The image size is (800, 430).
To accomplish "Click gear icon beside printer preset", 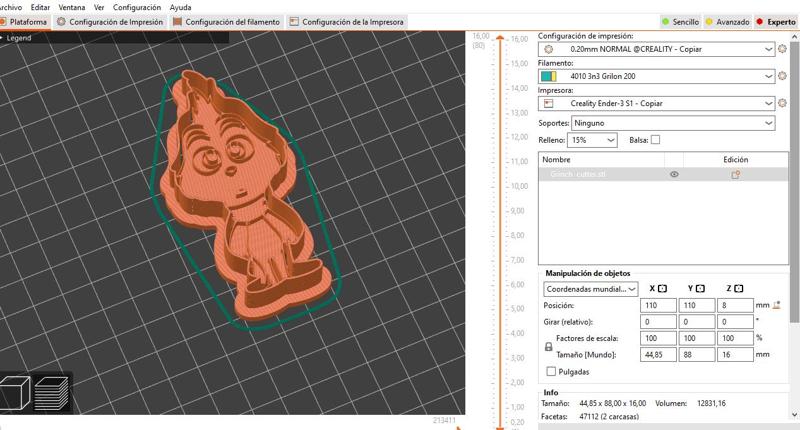I will (x=782, y=103).
